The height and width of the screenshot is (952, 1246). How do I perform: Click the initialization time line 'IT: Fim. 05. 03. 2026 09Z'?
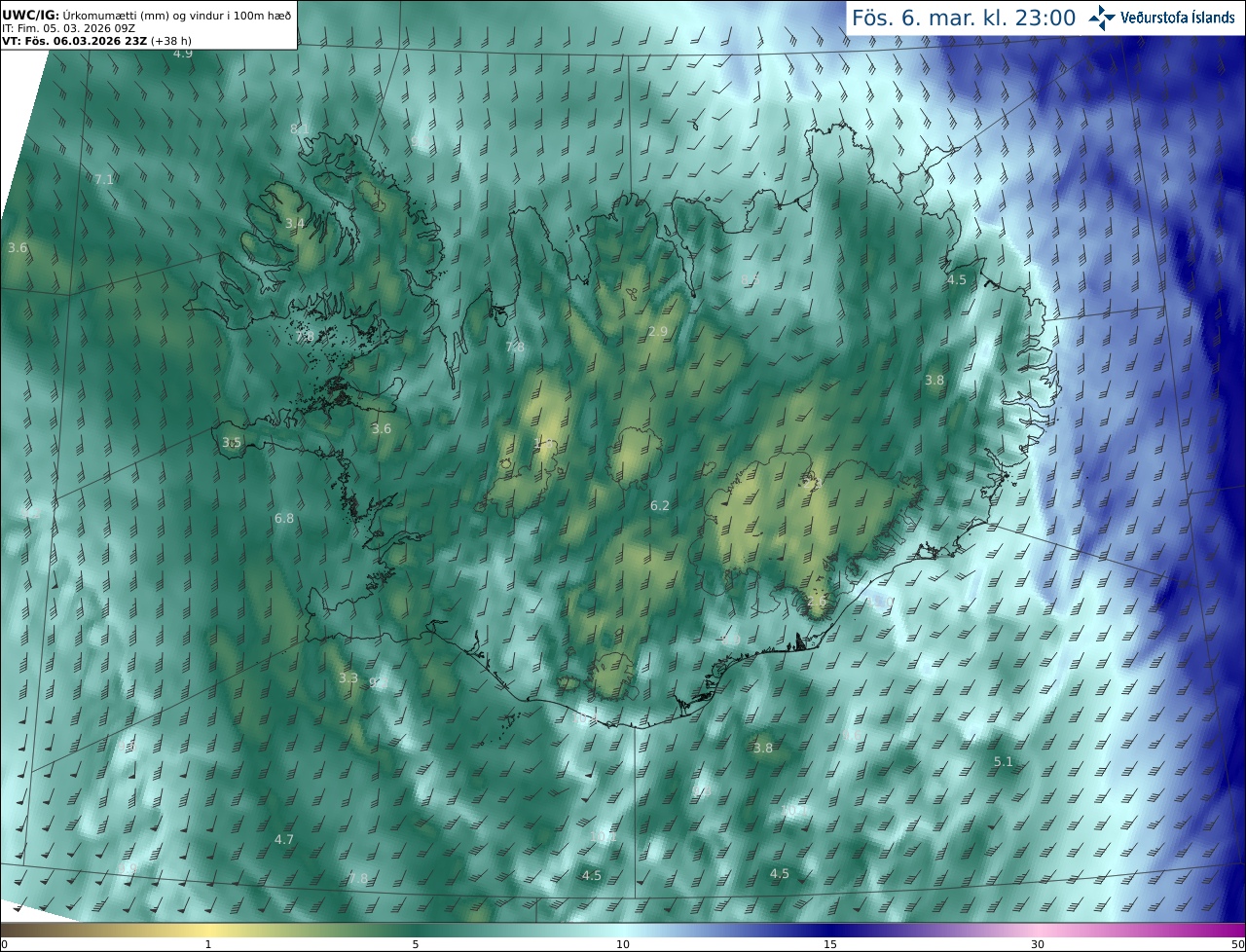pos(68,27)
